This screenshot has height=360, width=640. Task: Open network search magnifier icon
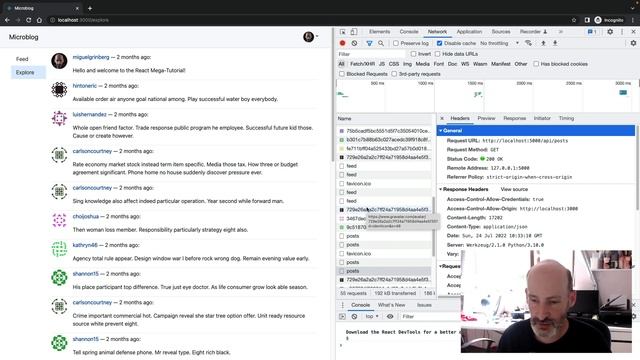pos(381,43)
